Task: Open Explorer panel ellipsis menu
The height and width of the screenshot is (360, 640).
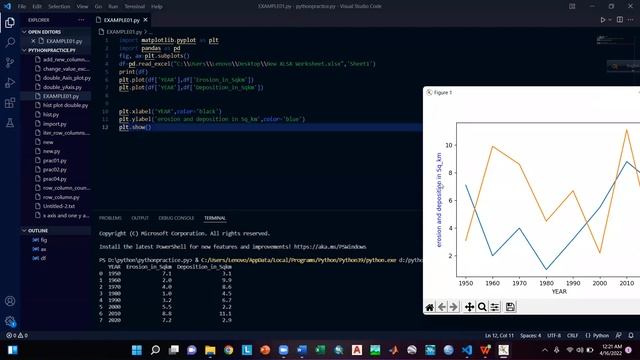Action: (81, 20)
